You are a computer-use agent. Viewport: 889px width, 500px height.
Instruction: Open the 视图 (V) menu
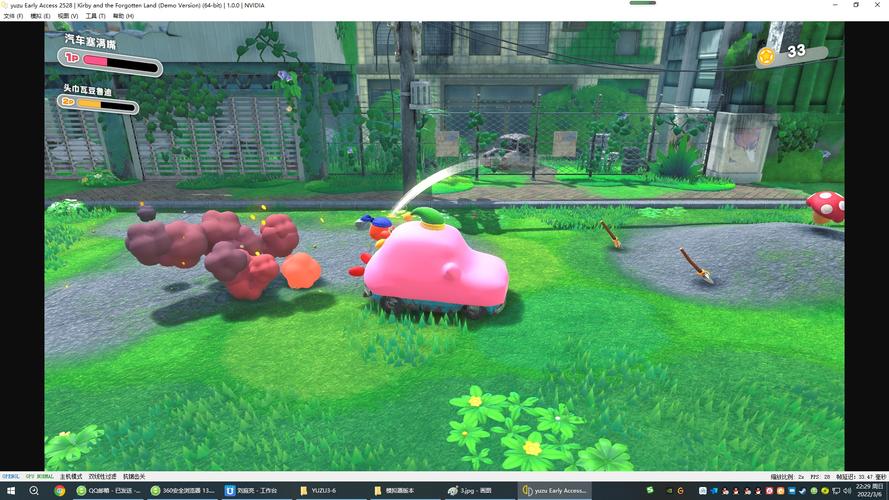click(x=67, y=16)
